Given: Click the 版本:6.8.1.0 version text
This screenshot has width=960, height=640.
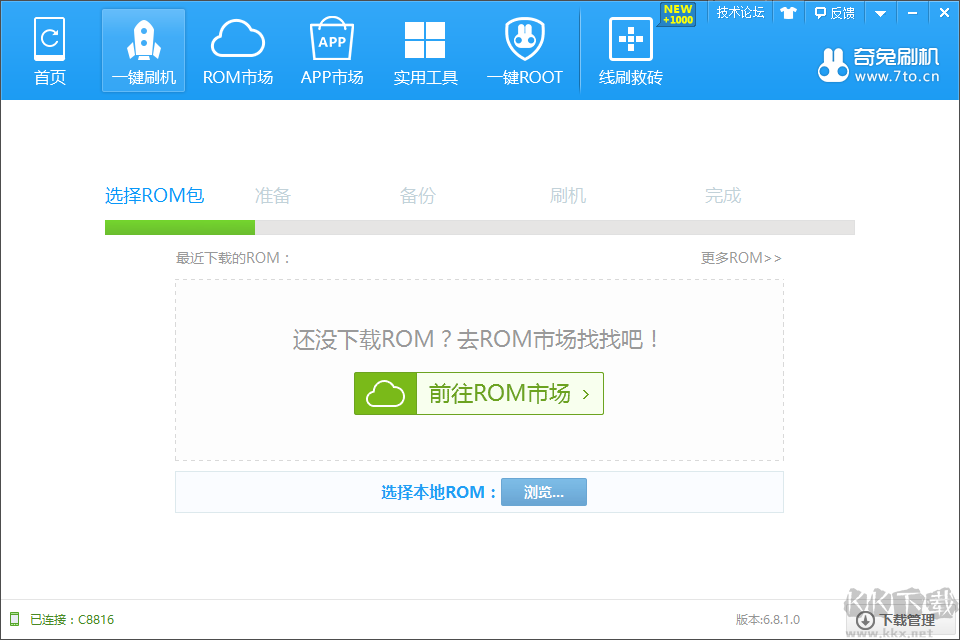Looking at the screenshot, I should [768, 619].
